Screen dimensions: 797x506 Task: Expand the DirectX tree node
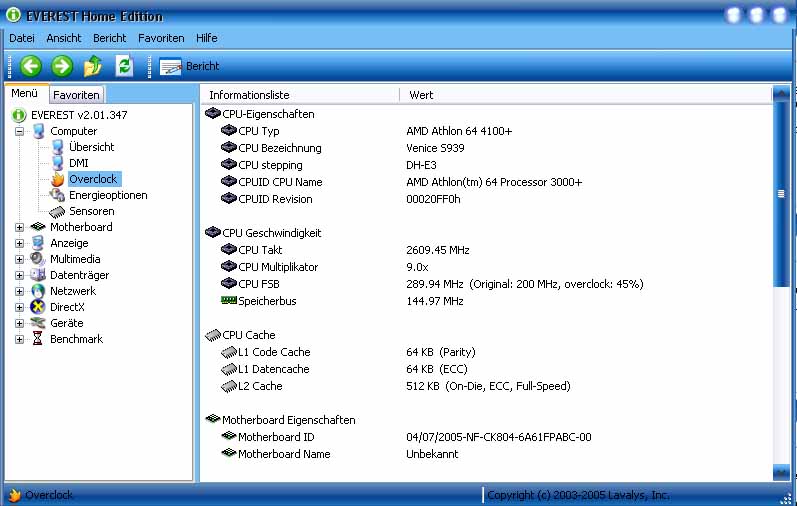[19, 307]
